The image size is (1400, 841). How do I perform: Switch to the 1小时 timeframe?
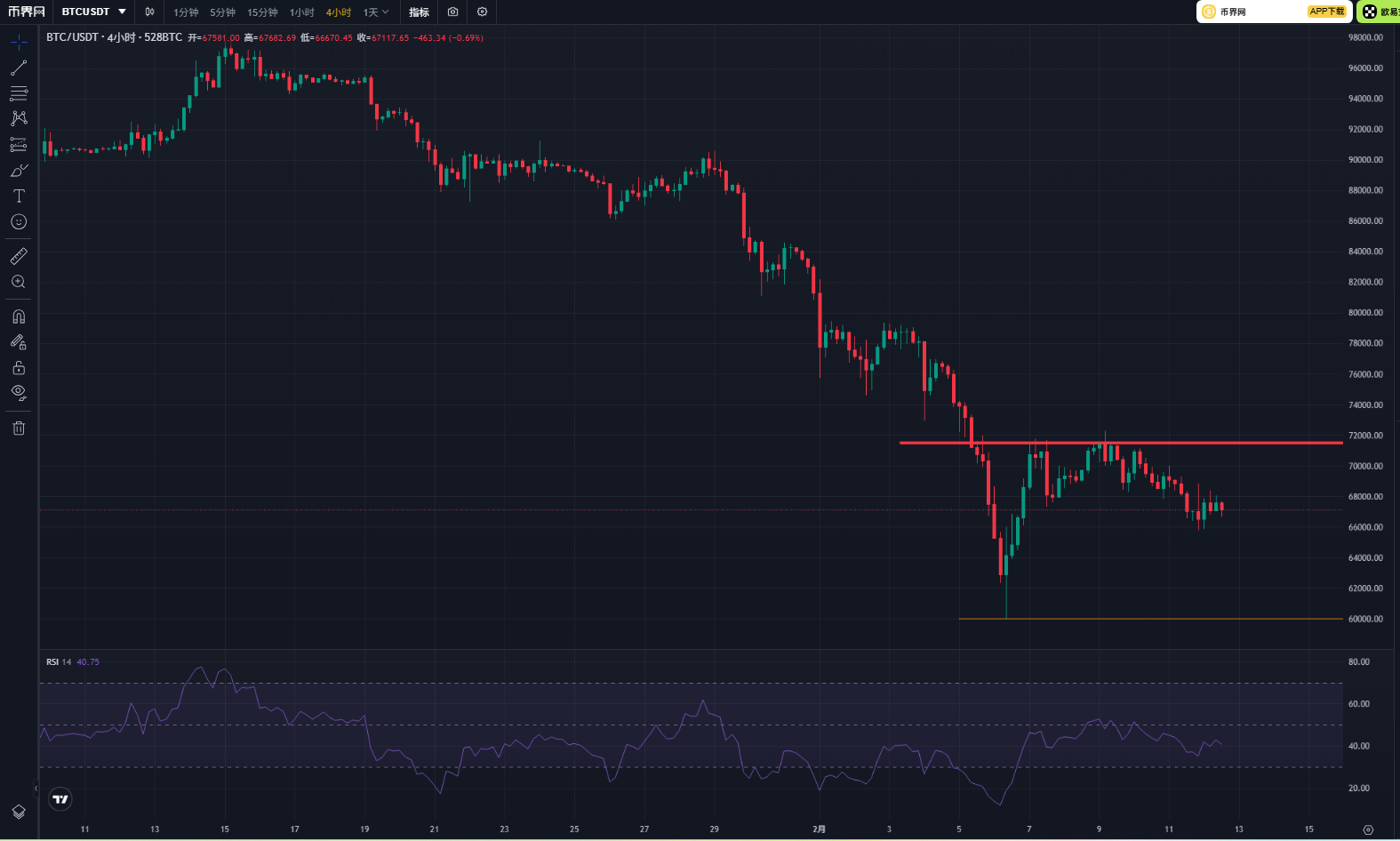pos(302,12)
